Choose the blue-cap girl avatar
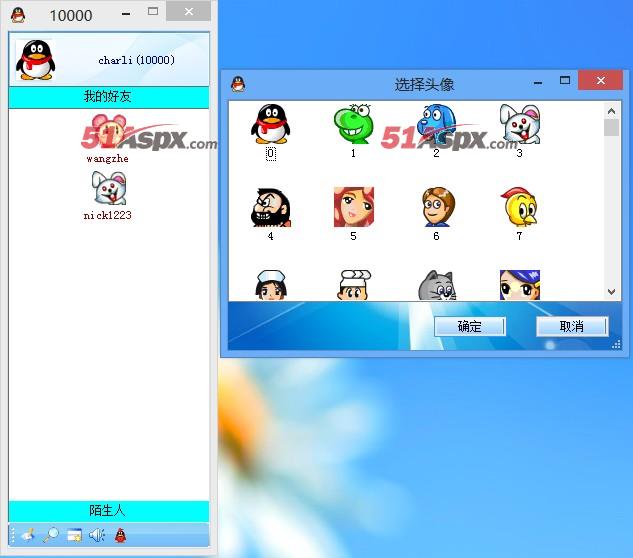The image size is (633, 558). click(x=520, y=285)
